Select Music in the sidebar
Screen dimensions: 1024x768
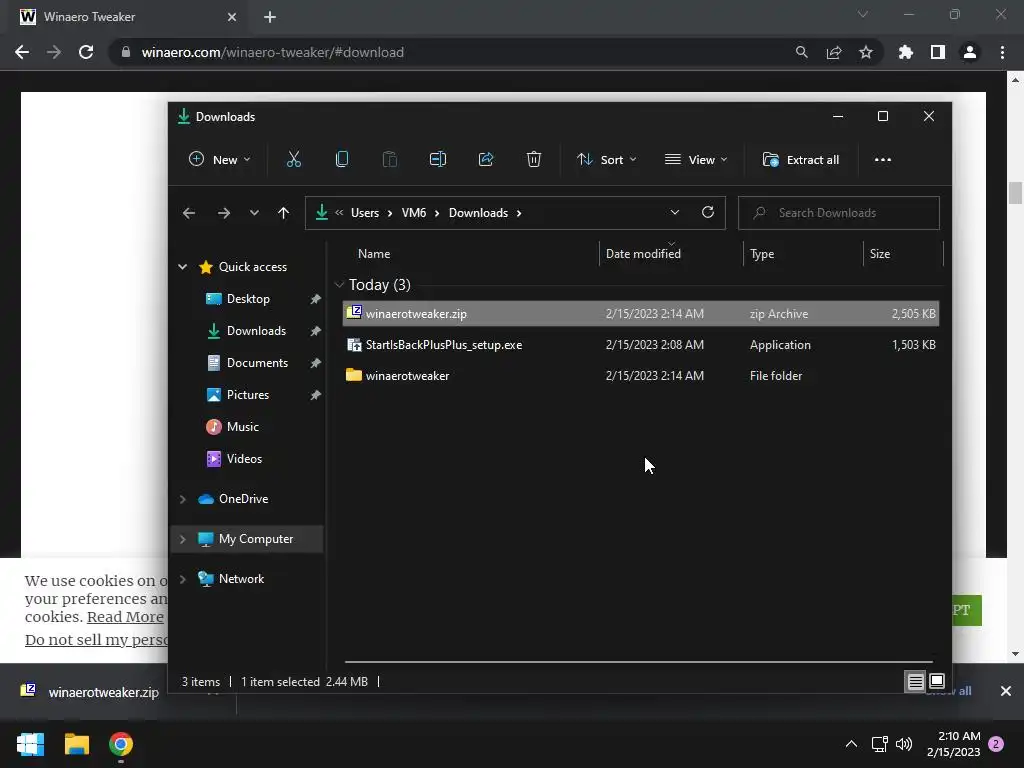click(x=242, y=426)
